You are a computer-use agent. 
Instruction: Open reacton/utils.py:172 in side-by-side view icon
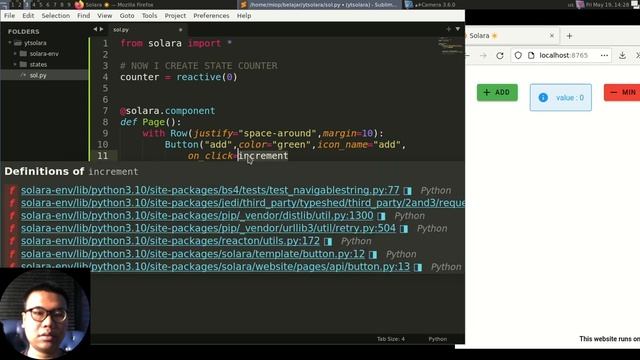[328, 241]
